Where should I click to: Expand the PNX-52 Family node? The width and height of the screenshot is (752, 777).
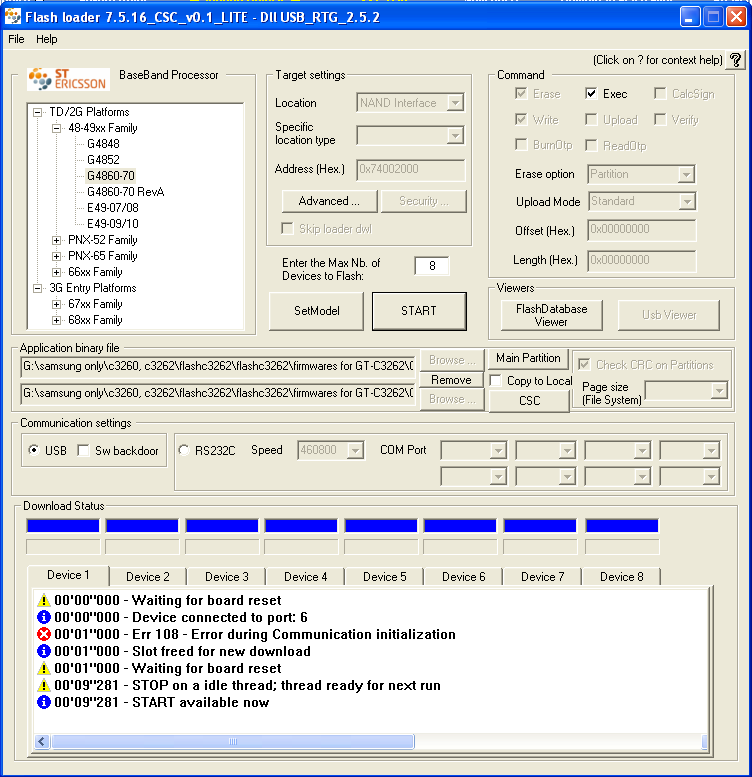[x=56, y=240]
